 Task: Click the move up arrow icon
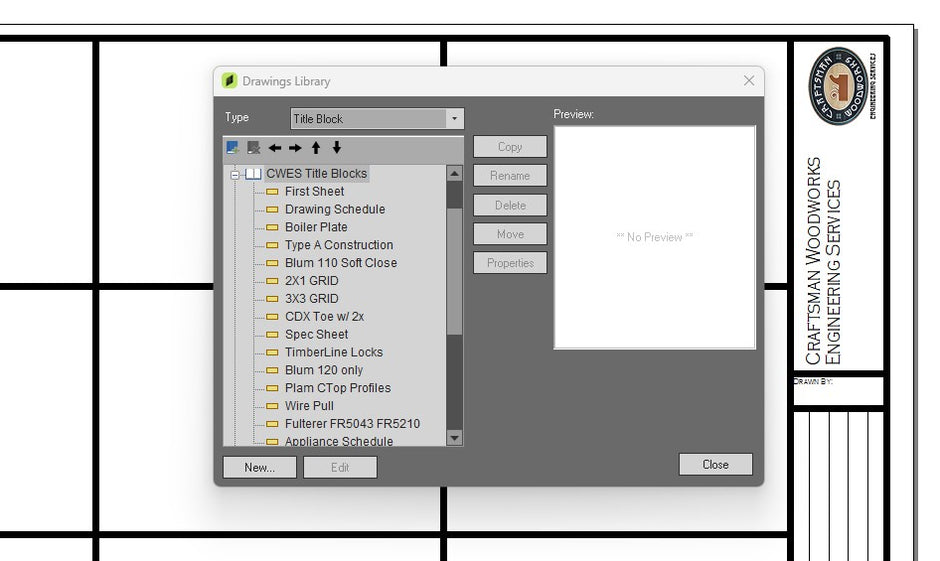click(316, 148)
